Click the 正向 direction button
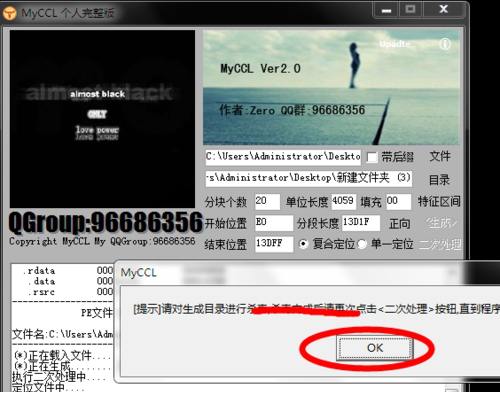This screenshot has height=407, width=500. click(399, 223)
